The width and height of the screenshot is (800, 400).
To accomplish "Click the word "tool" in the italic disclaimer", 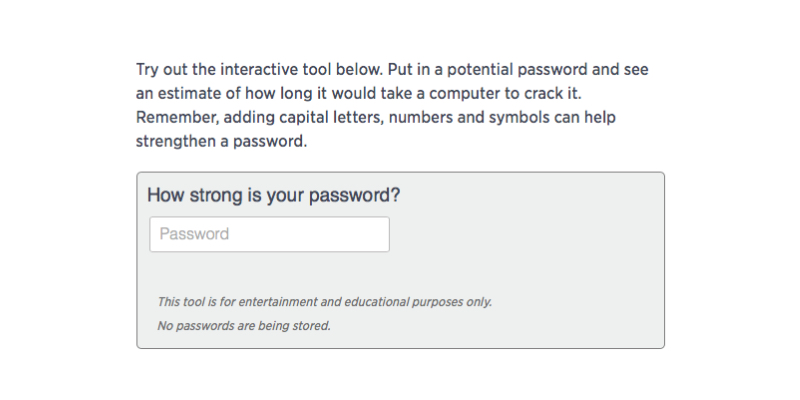I will point(192,302).
